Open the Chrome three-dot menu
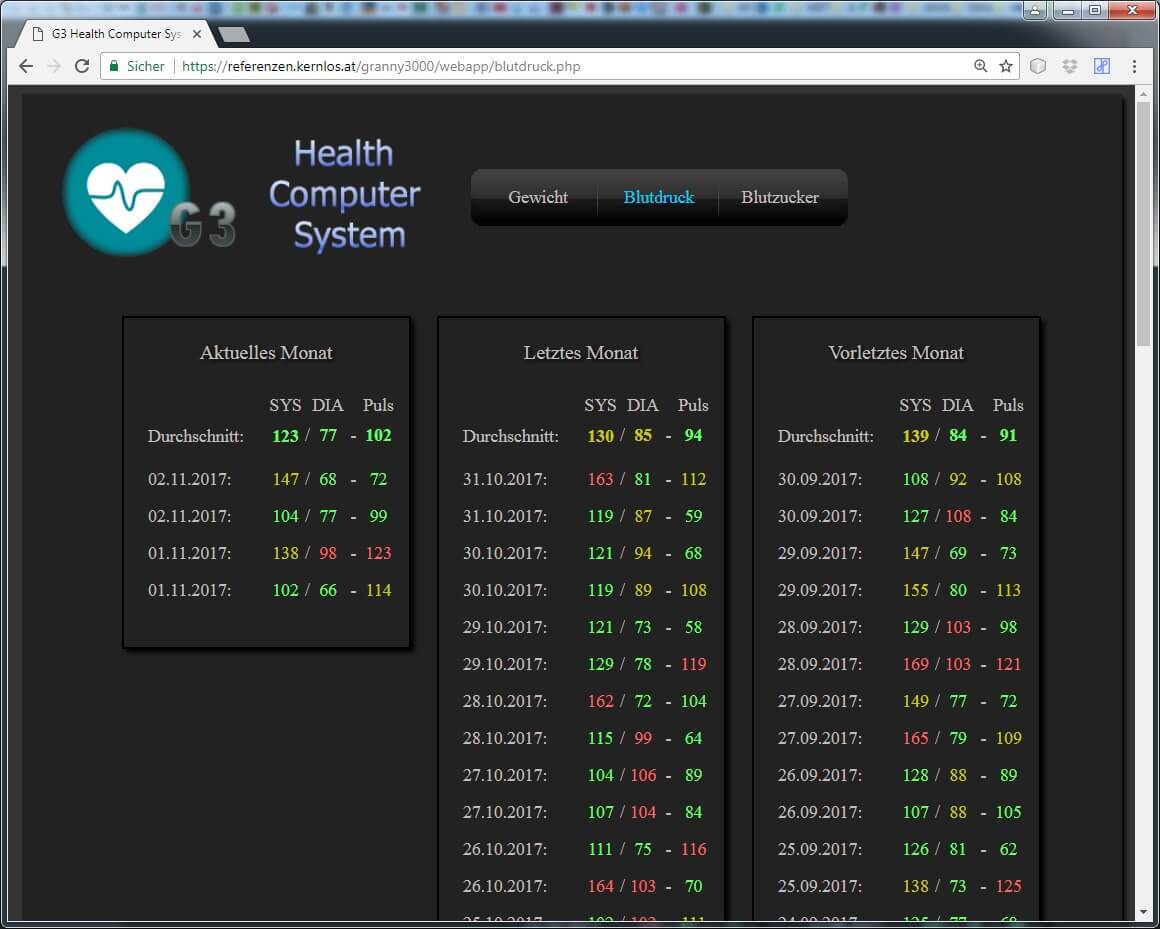The image size is (1160, 929). [x=1134, y=66]
